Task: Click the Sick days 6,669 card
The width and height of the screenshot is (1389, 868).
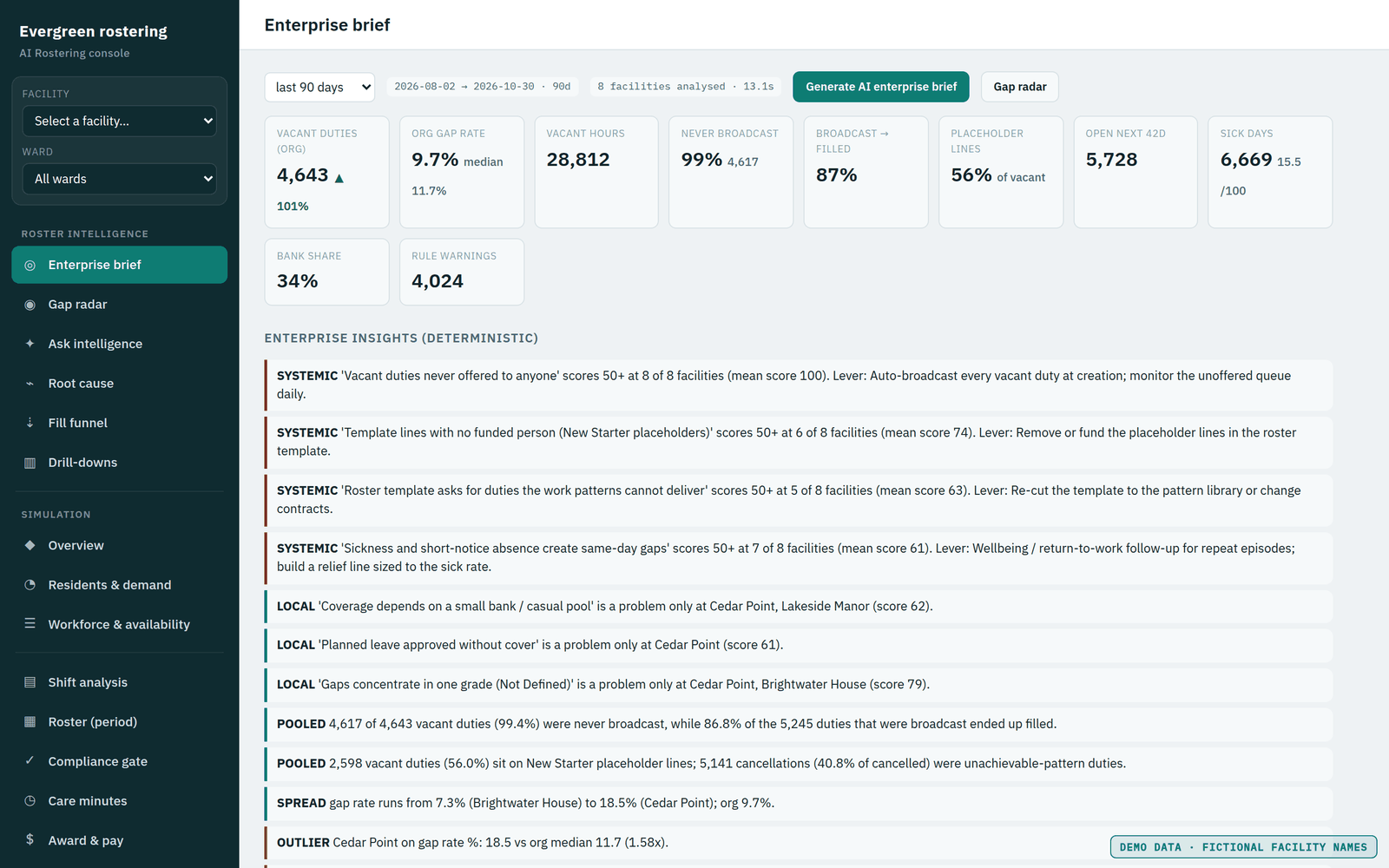Action: point(1270,172)
